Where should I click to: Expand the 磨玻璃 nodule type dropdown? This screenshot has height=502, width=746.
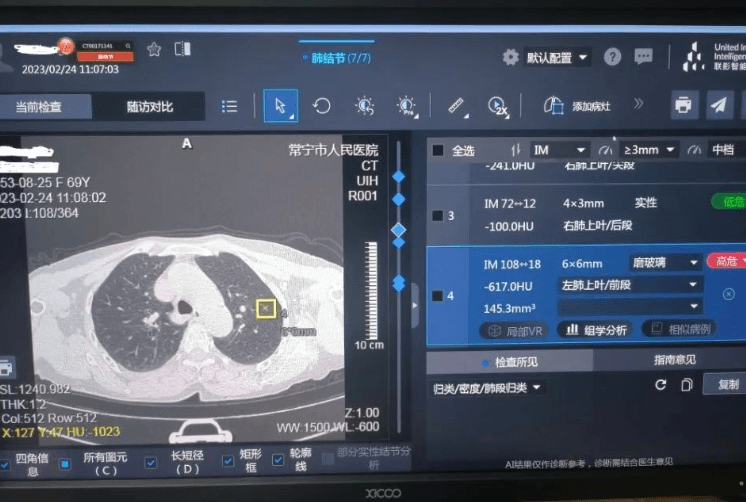coord(665,262)
